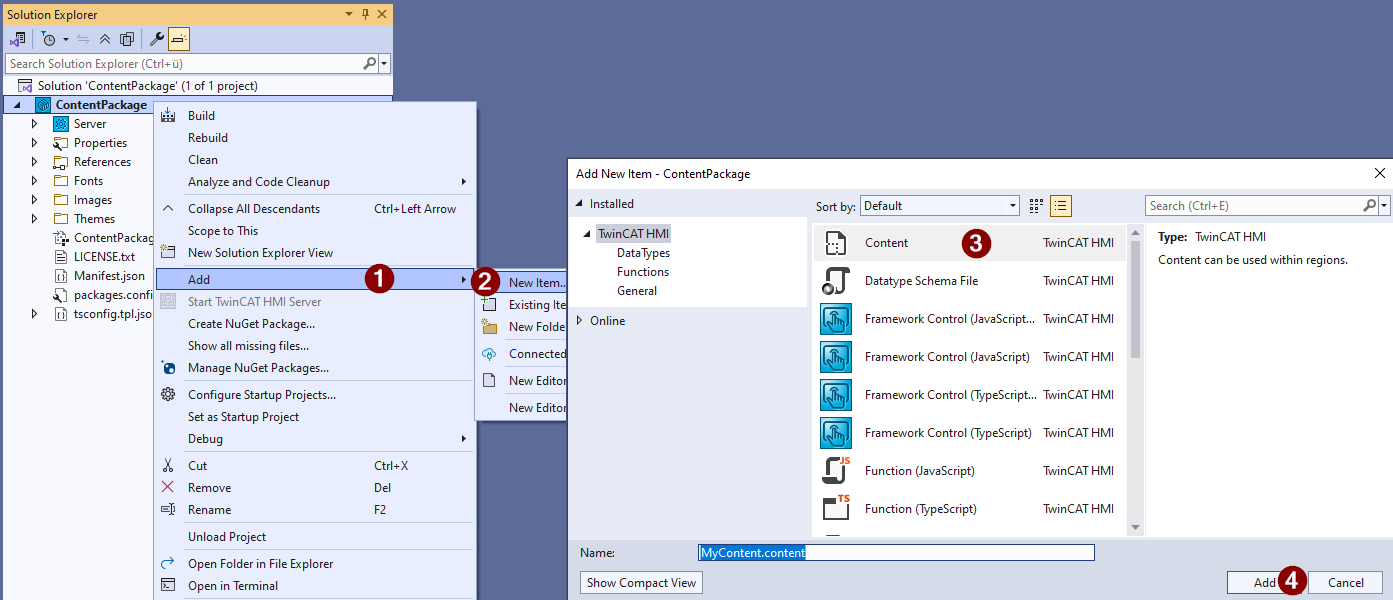Click the Show All Files icon
The height and width of the screenshot is (600, 1393).
(127, 39)
